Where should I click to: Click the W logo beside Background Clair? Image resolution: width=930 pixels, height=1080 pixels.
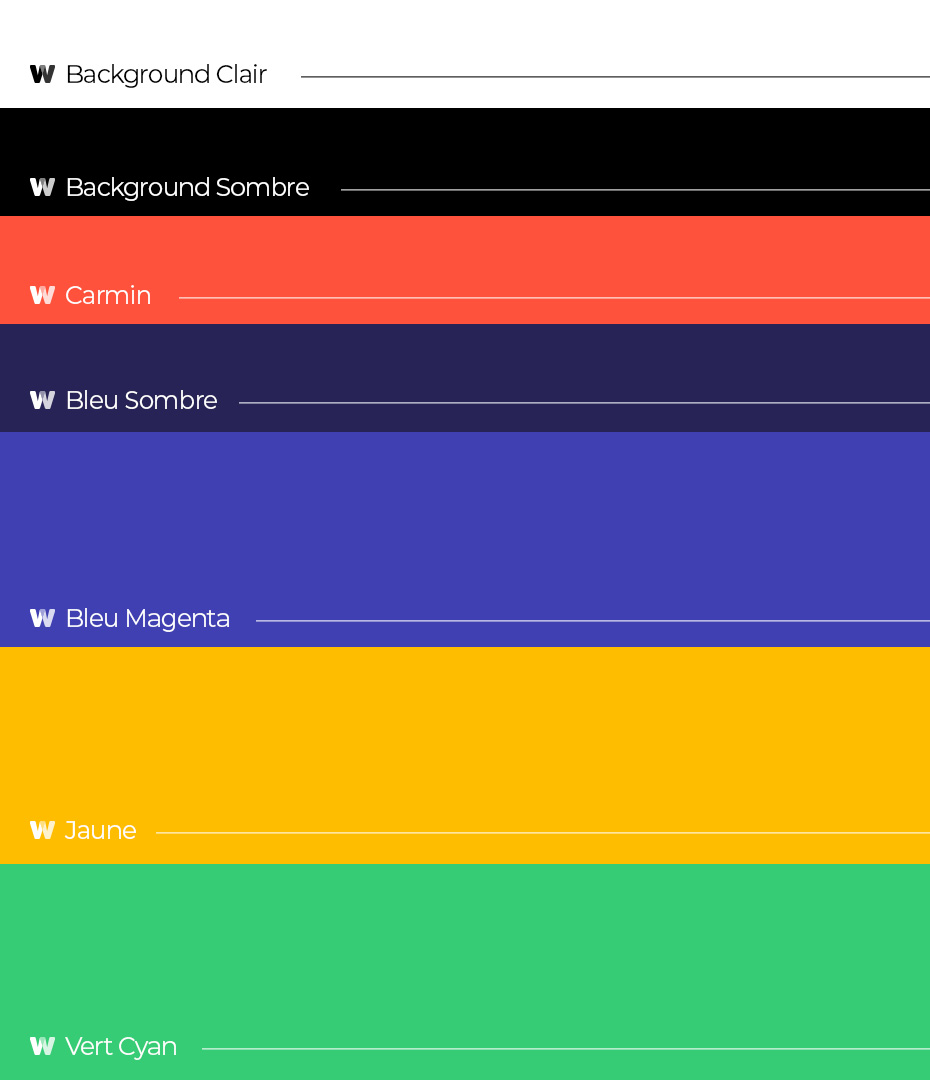coord(42,74)
